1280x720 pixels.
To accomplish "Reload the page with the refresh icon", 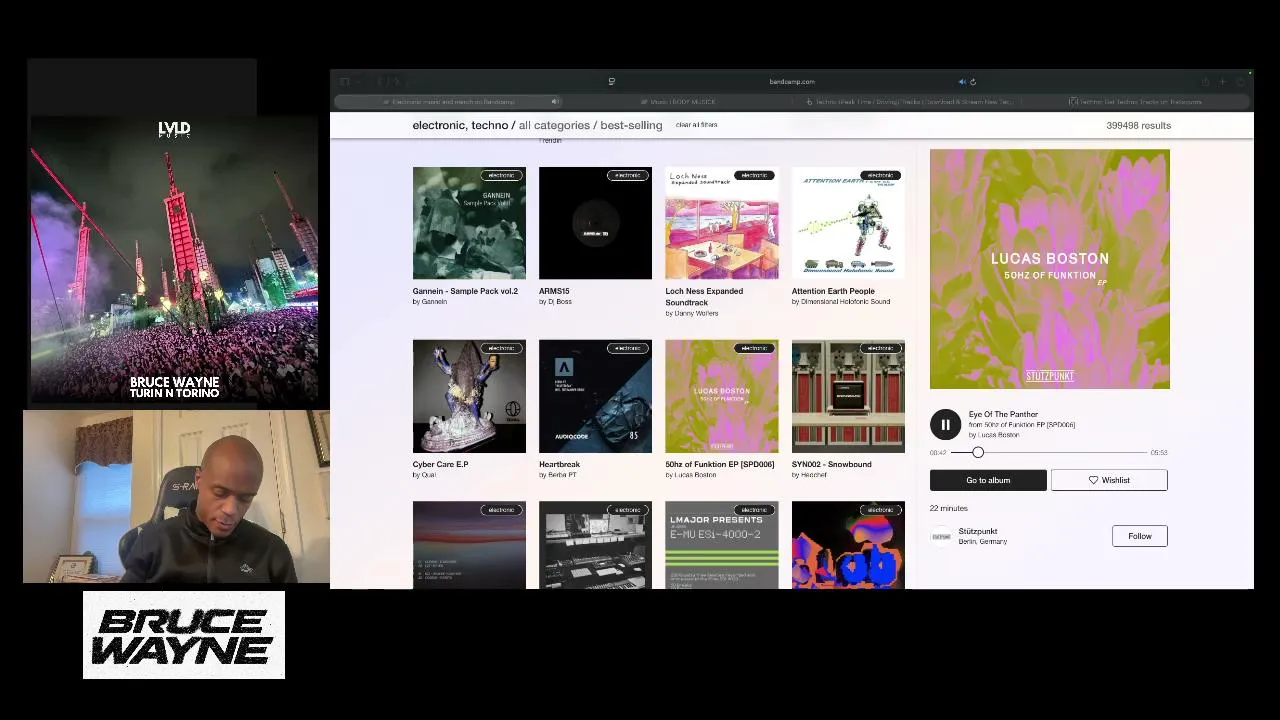I will point(973,82).
